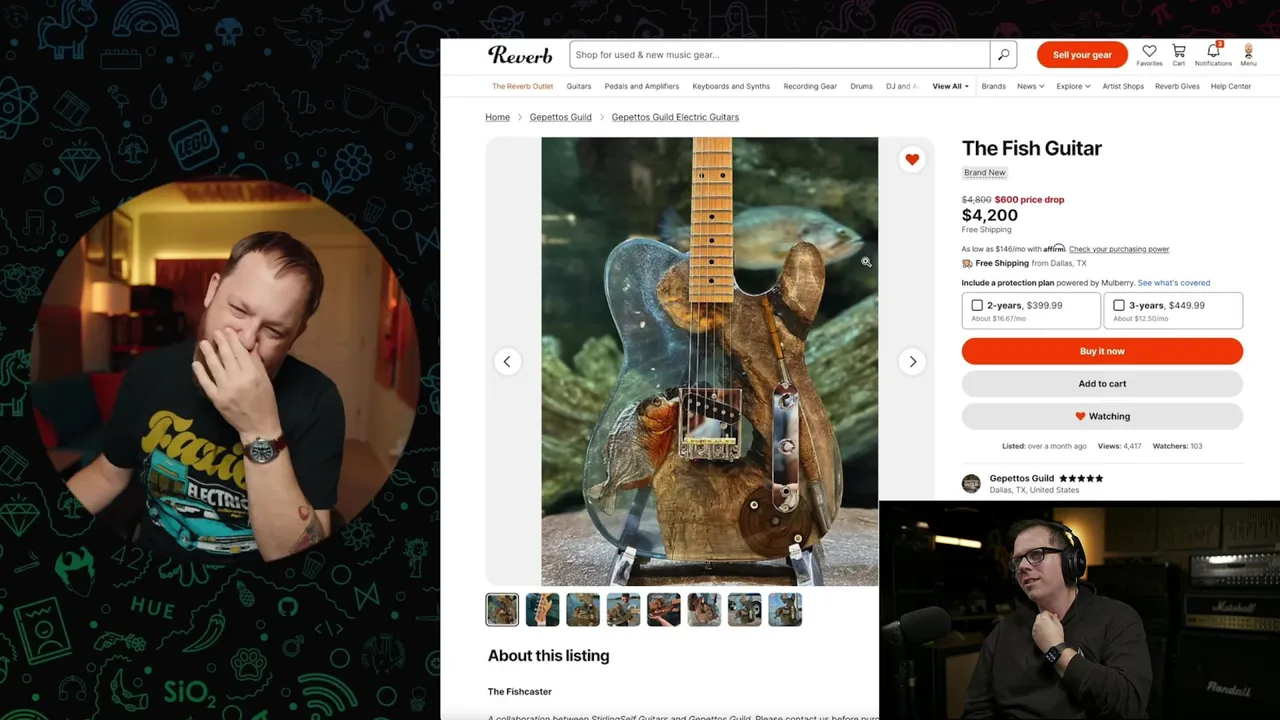Show previous product photo arrow
The width and height of the screenshot is (1280, 720).
click(507, 361)
